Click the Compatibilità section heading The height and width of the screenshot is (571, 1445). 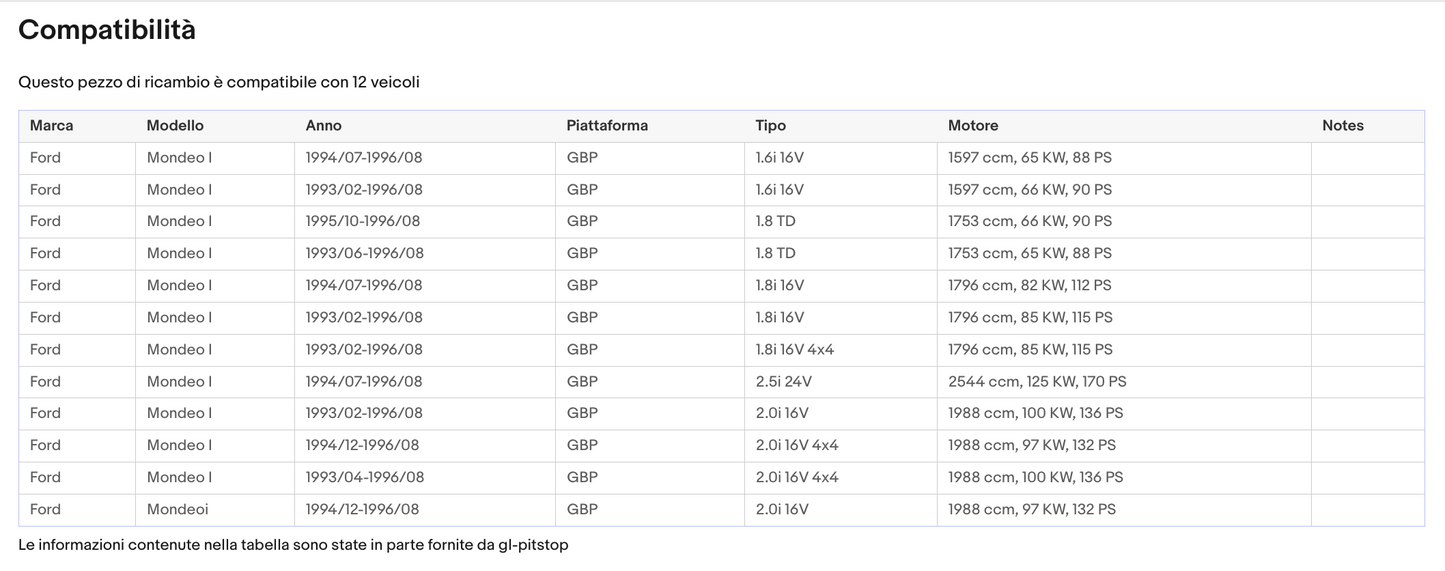[x=107, y=30]
